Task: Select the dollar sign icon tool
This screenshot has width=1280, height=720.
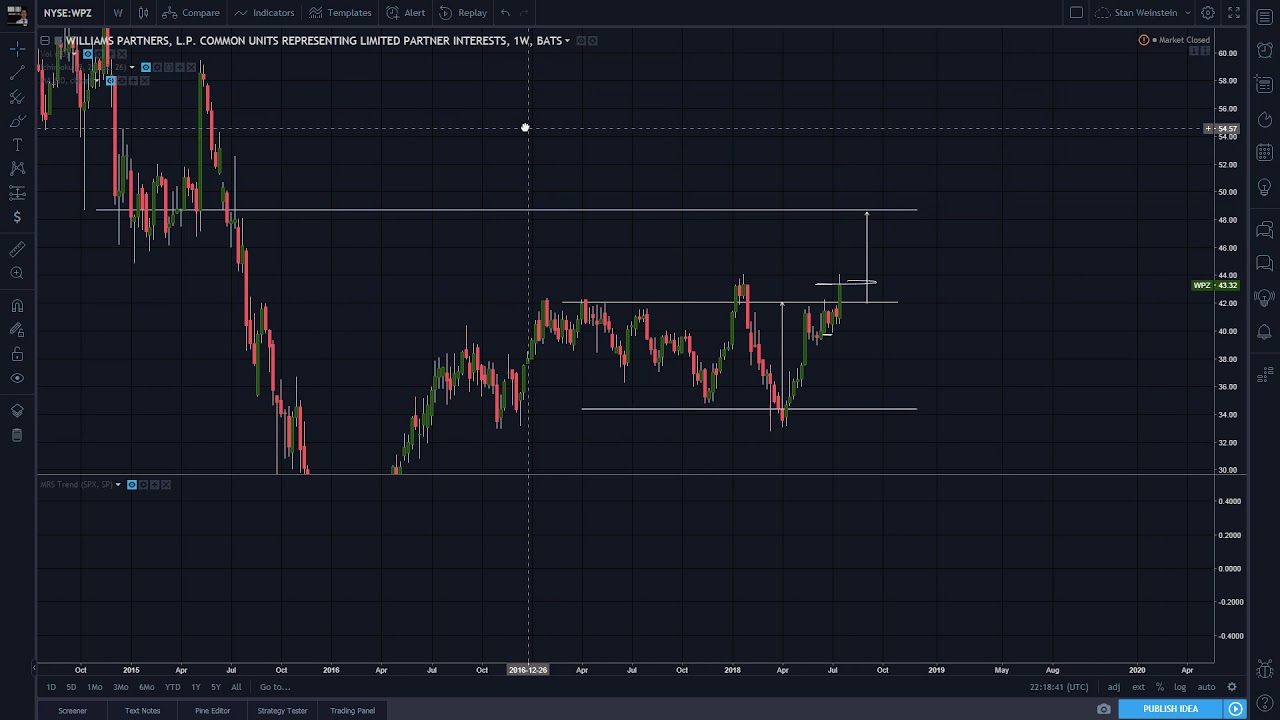Action: [17, 217]
